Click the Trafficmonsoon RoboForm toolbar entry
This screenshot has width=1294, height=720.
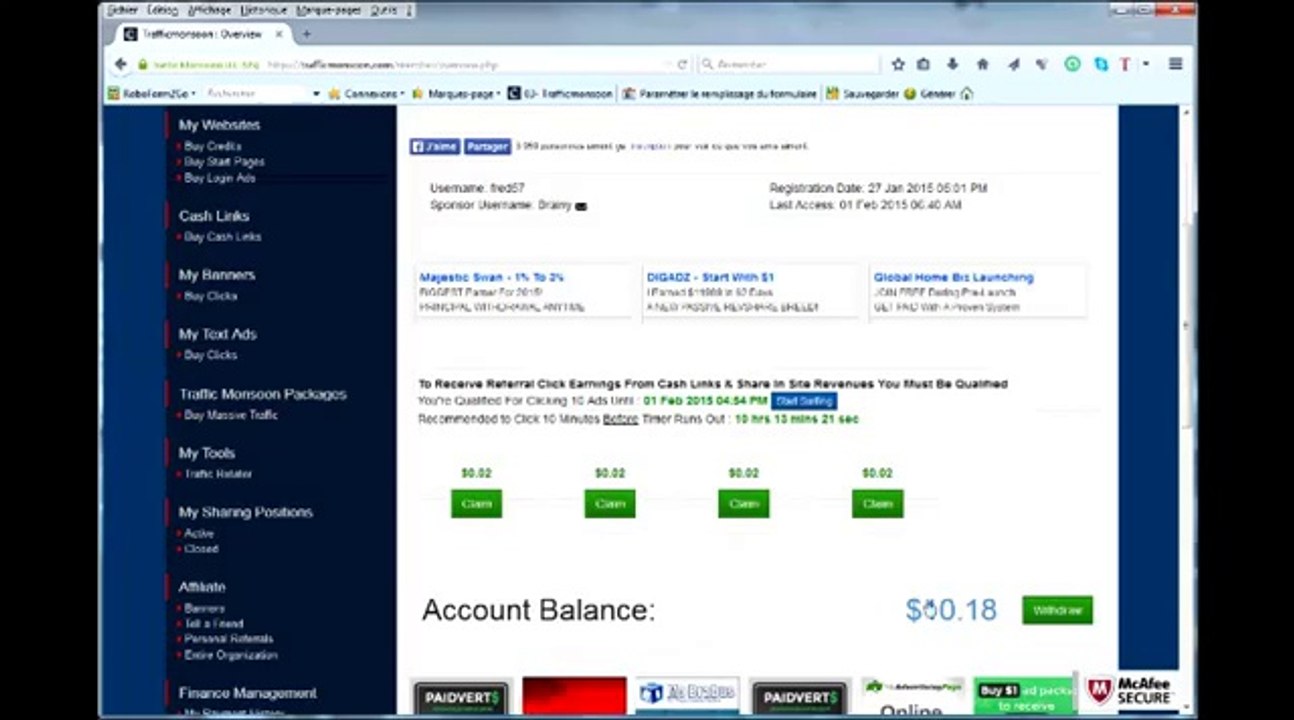(561, 93)
